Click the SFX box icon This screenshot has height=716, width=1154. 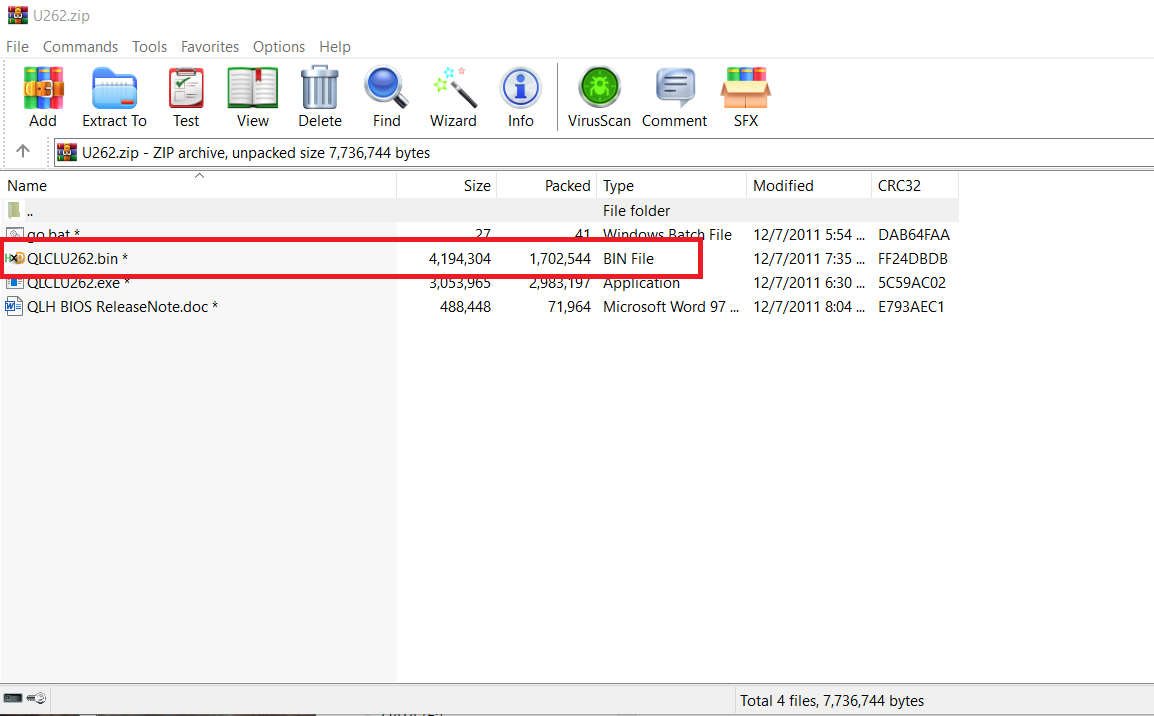coord(746,88)
